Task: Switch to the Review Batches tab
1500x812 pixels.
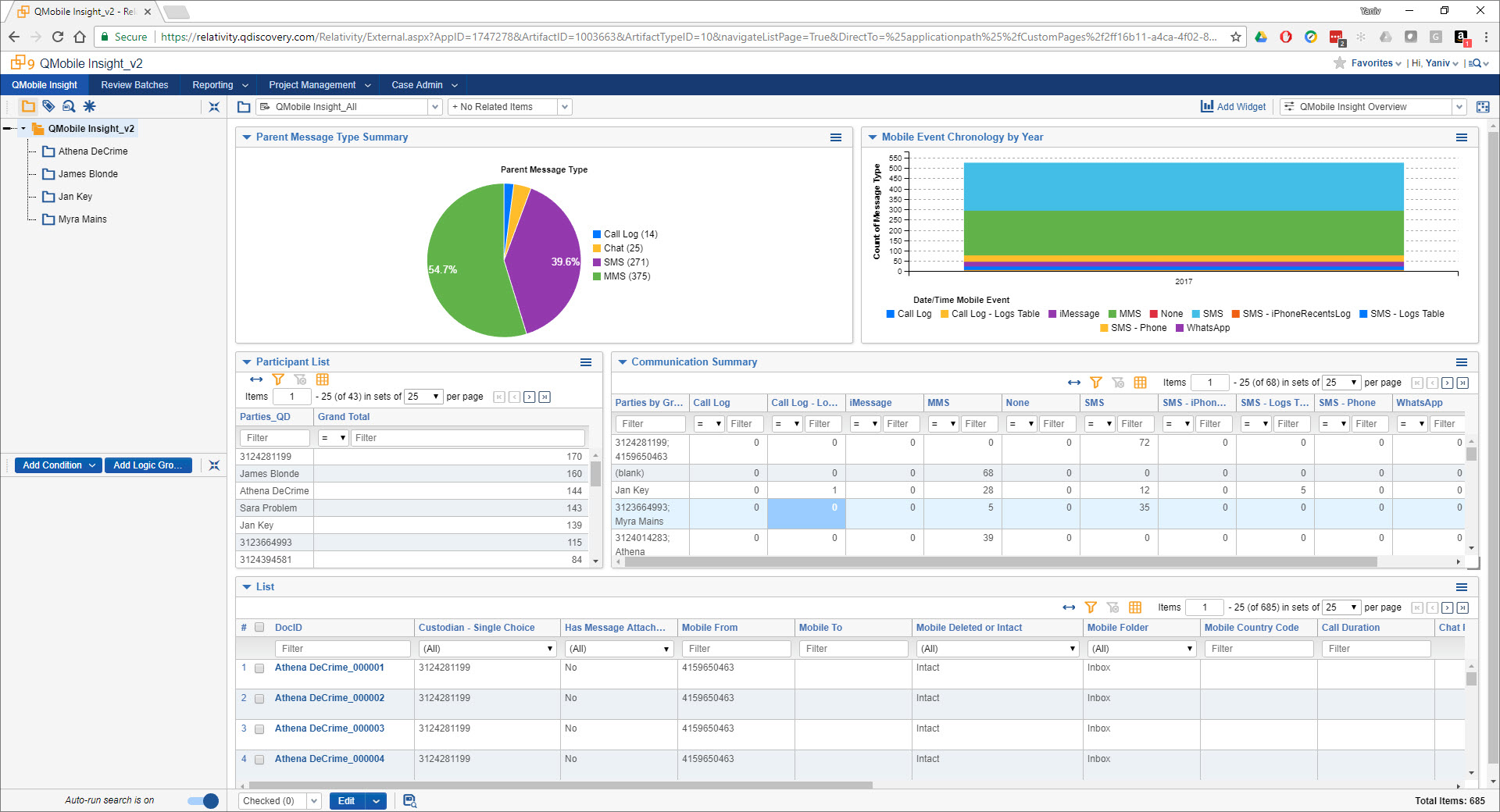Action: tap(134, 84)
